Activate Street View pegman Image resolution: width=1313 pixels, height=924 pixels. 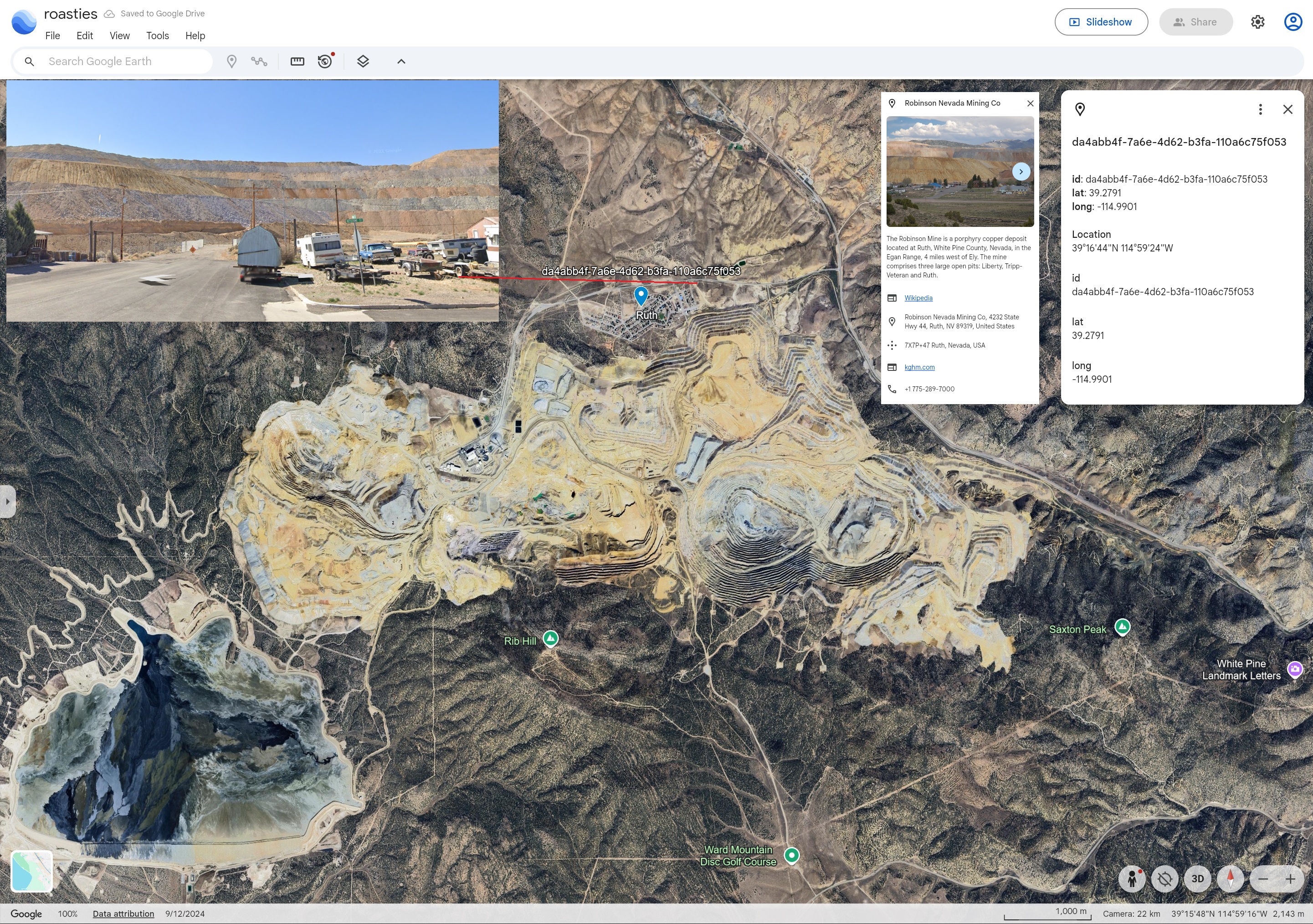click(x=1132, y=879)
